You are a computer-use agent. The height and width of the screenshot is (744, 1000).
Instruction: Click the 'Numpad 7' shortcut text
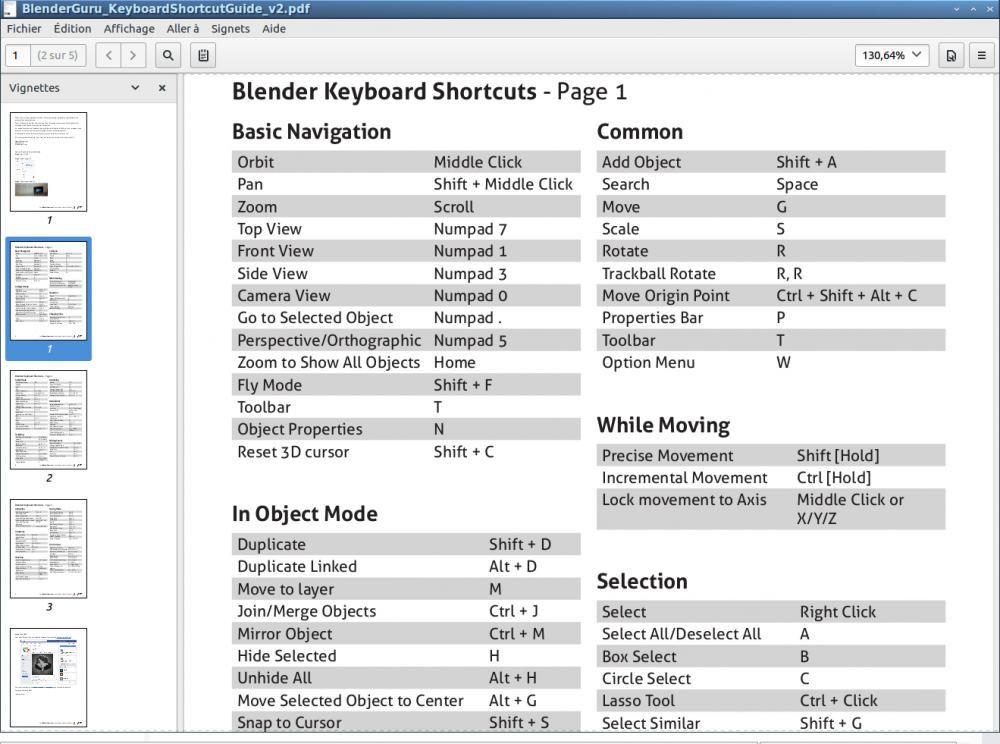point(470,229)
